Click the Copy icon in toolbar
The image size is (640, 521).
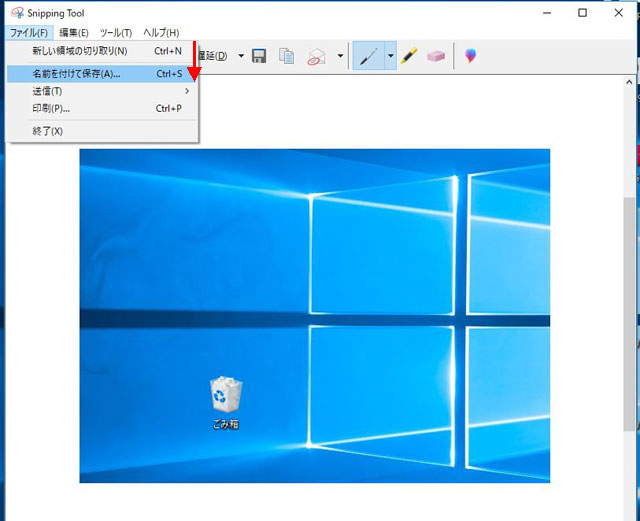pos(286,56)
